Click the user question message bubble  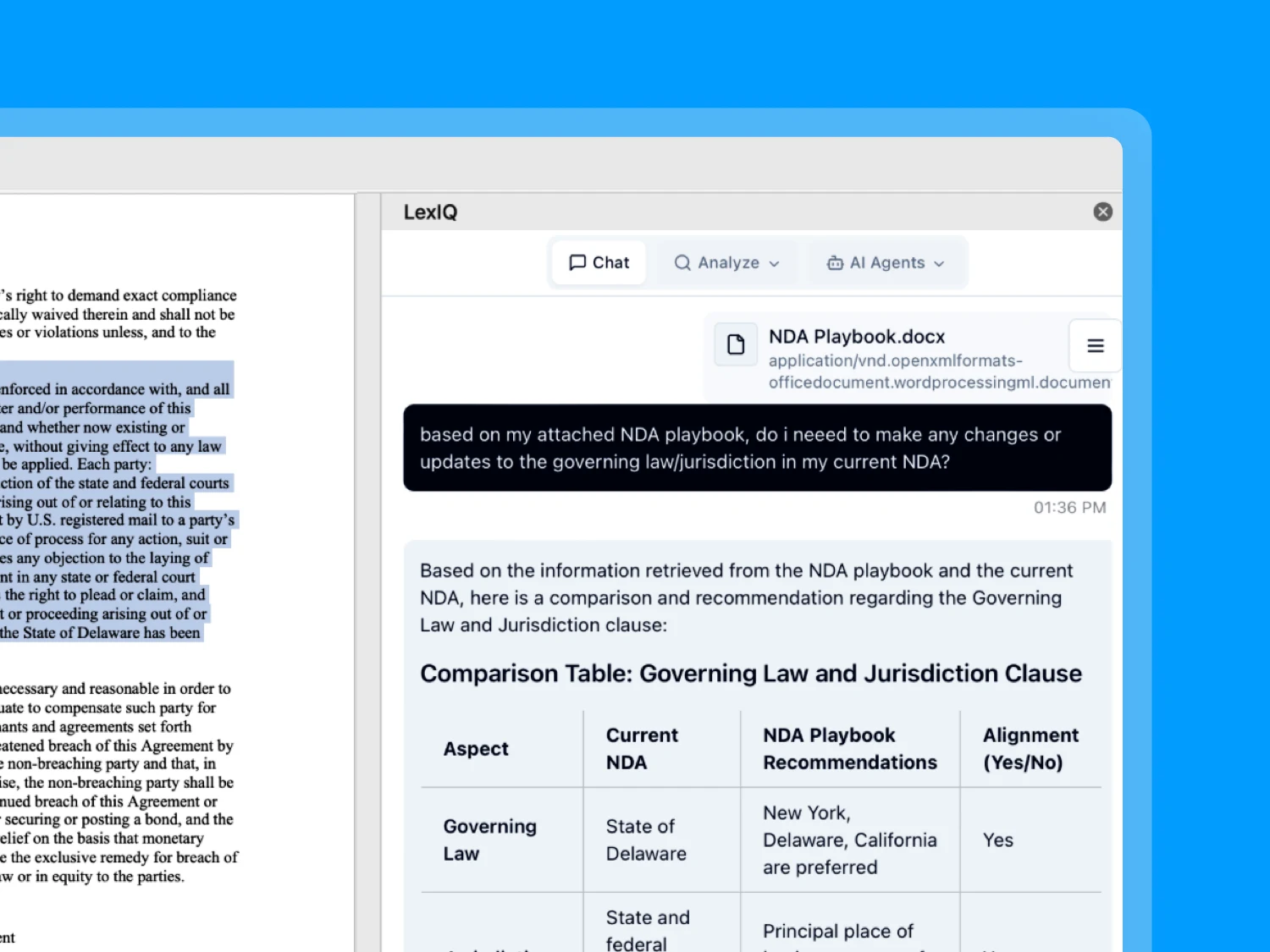[x=757, y=448]
